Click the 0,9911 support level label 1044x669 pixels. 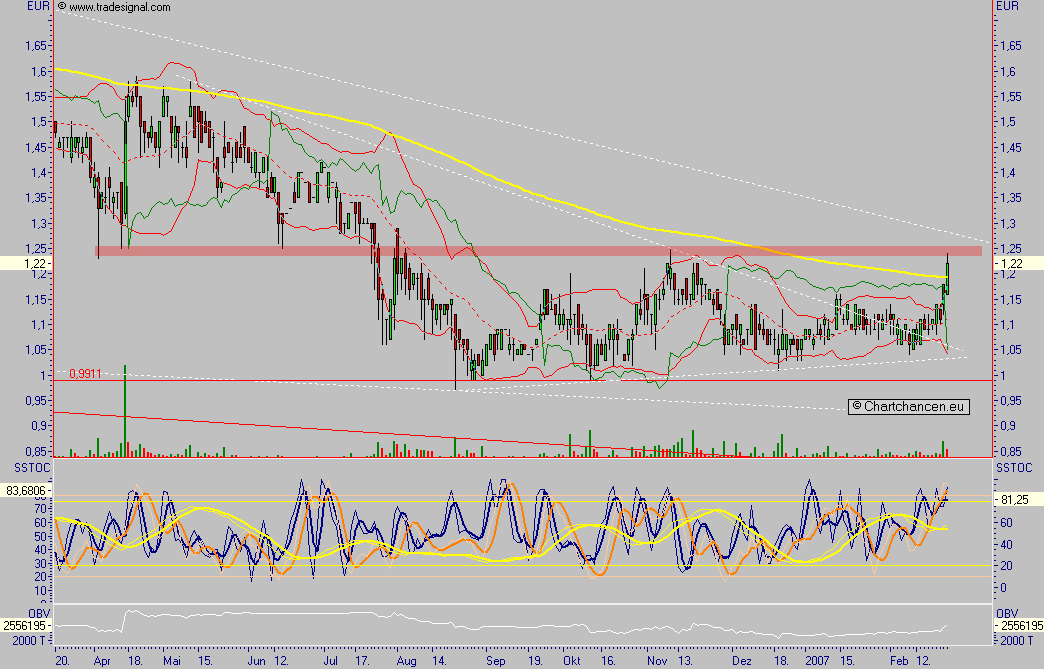coord(84,374)
